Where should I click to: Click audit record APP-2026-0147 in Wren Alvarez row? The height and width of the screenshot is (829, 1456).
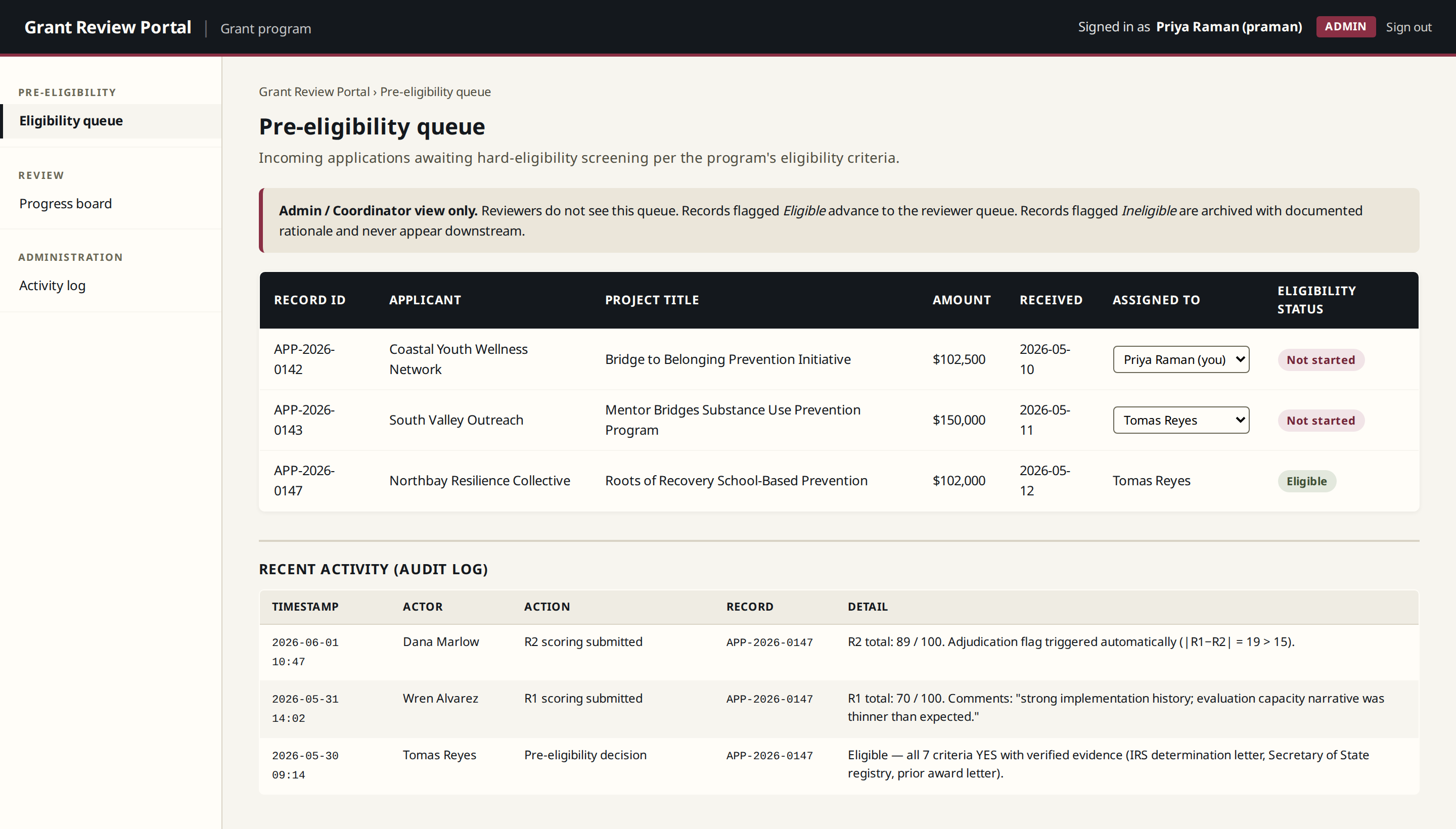click(x=769, y=699)
